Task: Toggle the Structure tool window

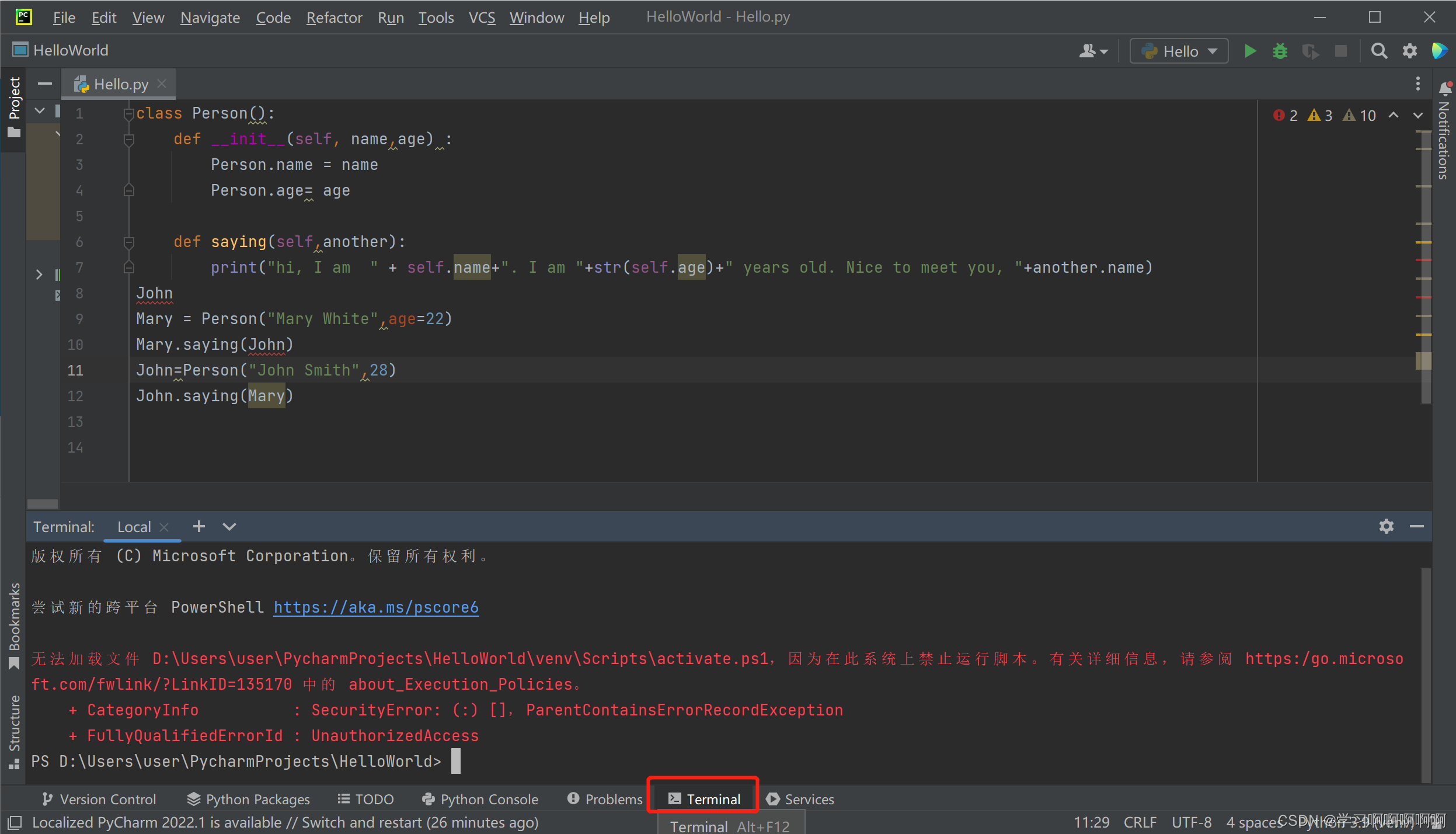Action: tap(14, 732)
